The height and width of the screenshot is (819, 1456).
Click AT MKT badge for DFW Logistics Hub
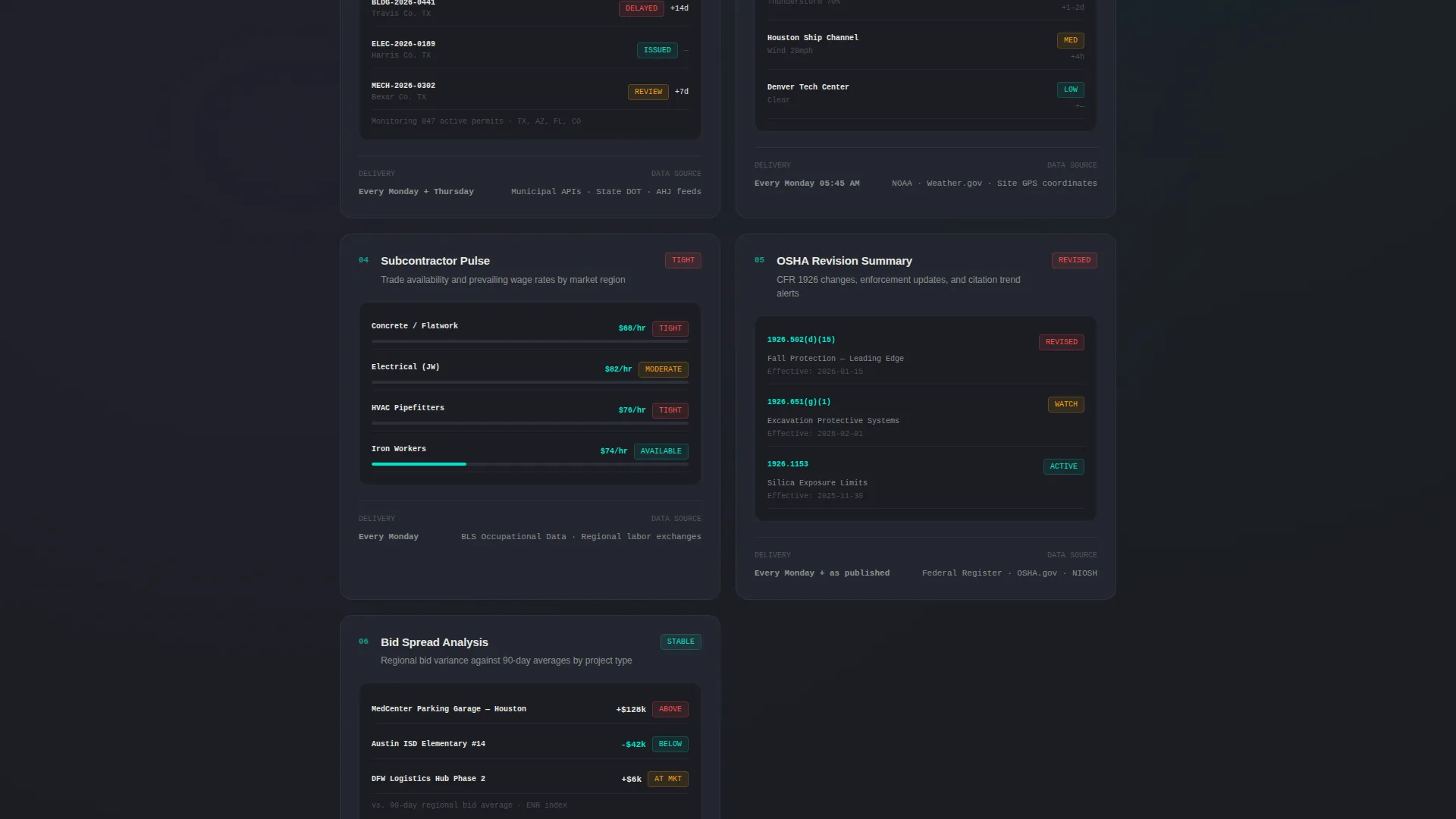tap(668, 779)
